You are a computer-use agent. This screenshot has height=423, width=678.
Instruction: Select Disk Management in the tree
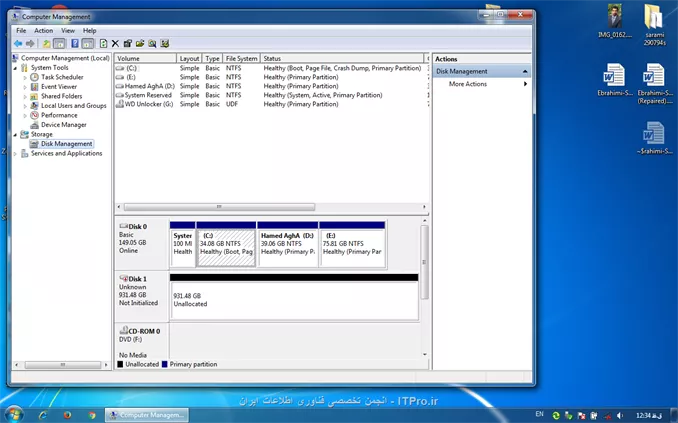67,144
